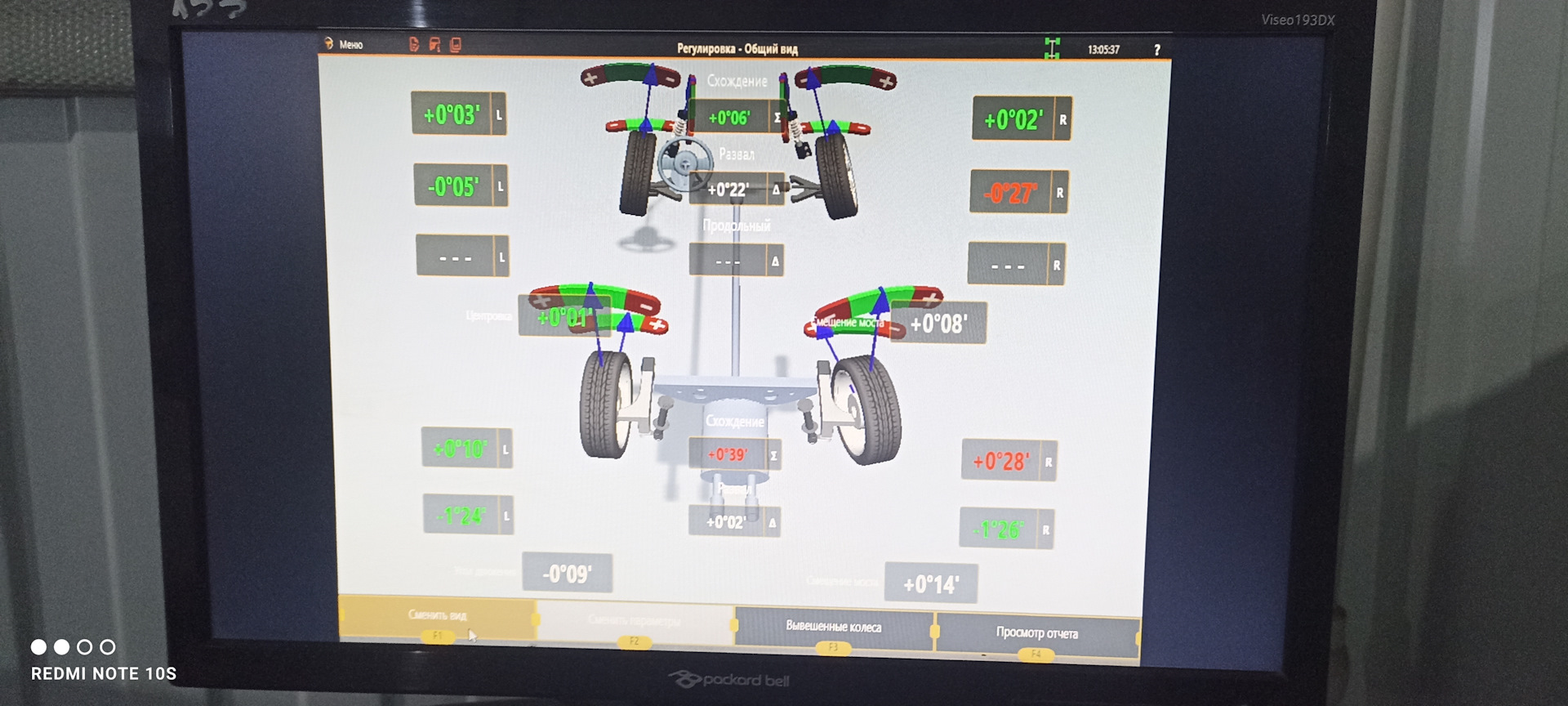The image size is (1568, 706).
Task: Click the green axle sensor status icon
Action: point(1052,48)
